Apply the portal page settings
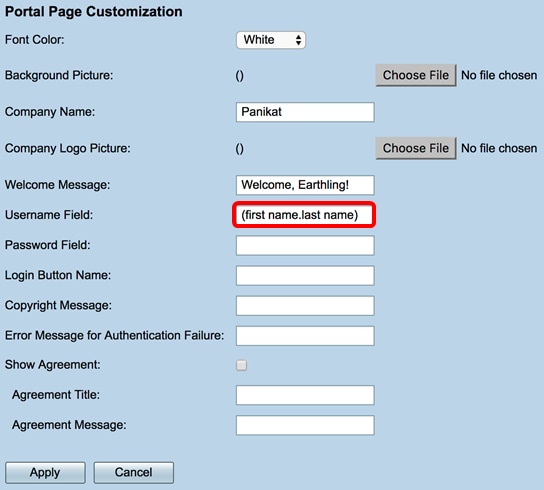Viewport: 544px width, 490px height. (x=45, y=473)
